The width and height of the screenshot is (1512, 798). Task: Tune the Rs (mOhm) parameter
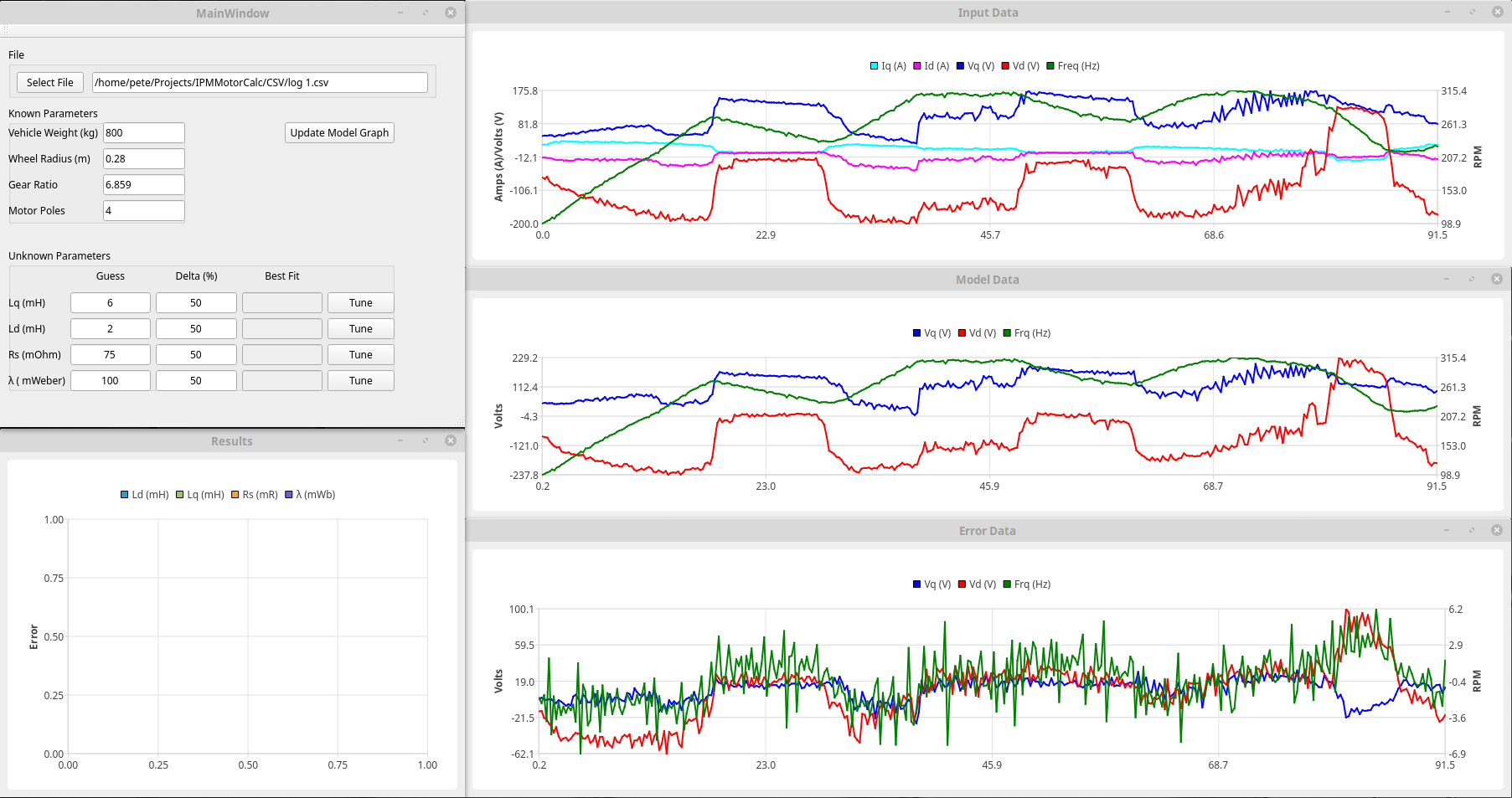360,355
